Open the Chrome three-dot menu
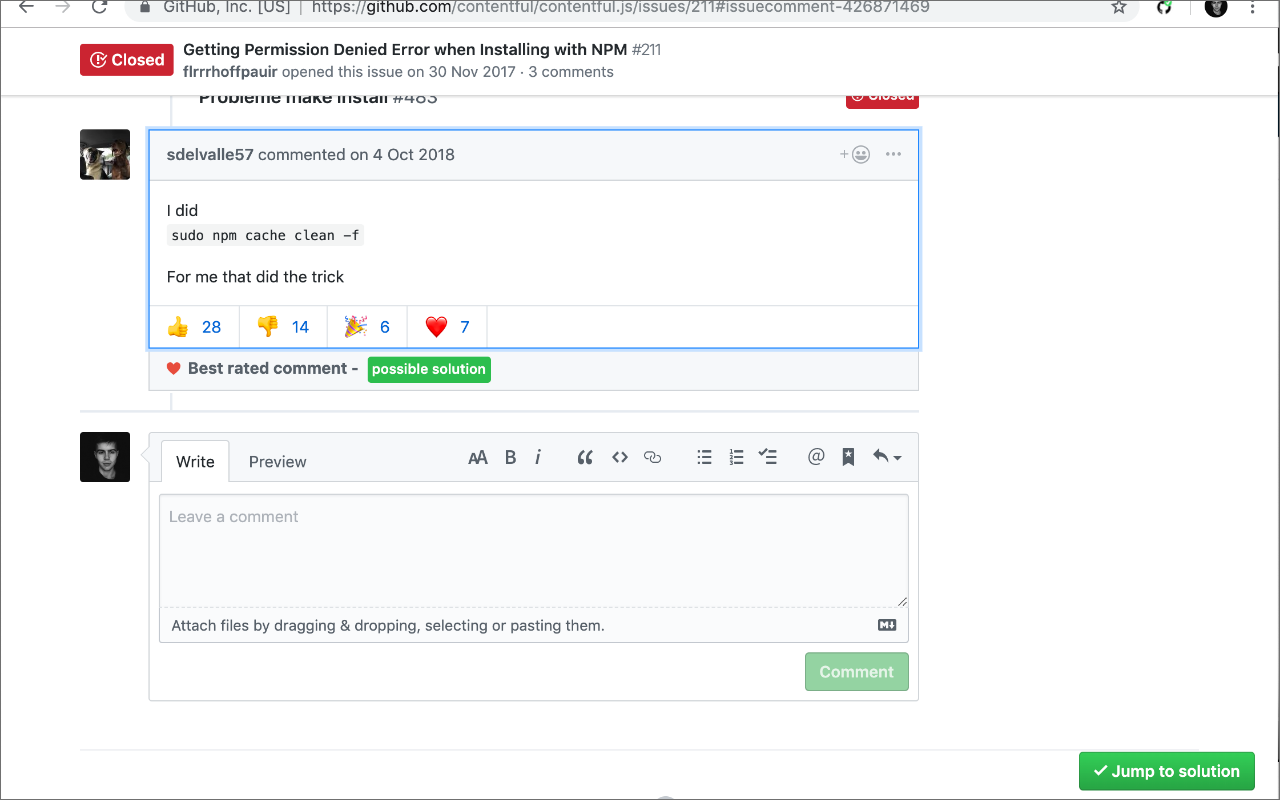This screenshot has width=1280, height=800. point(1253,7)
